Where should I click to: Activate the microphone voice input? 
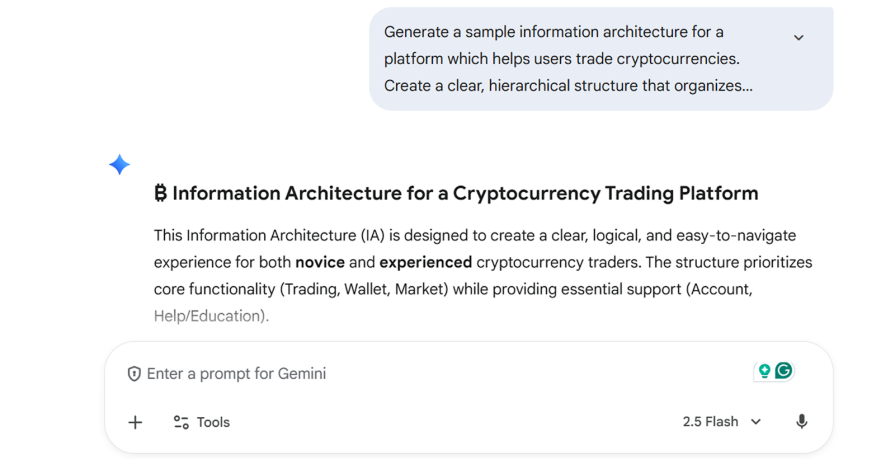coord(801,422)
